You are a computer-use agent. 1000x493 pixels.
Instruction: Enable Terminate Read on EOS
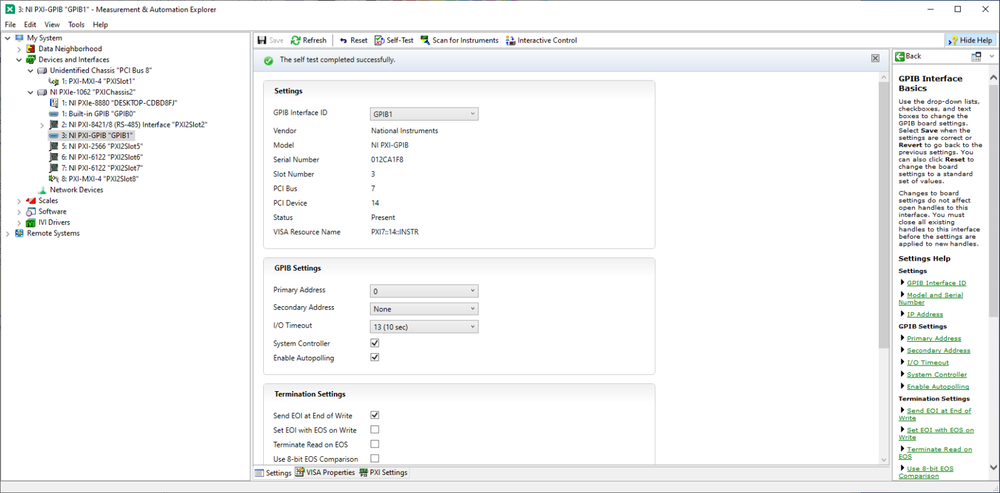[375, 444]
